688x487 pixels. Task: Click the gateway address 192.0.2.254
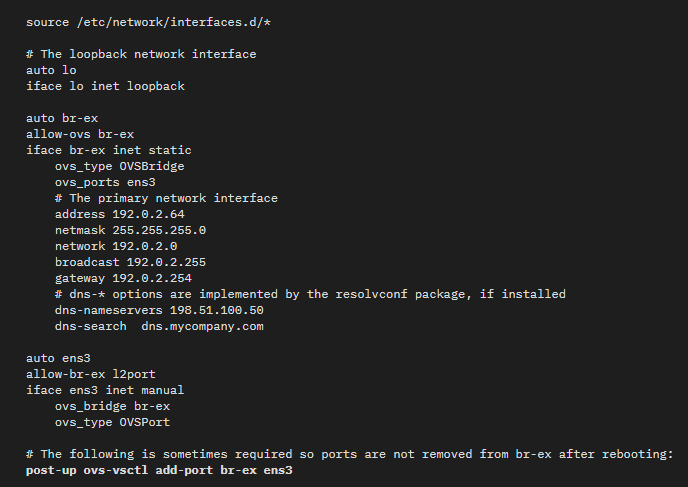[x=153, y=278]
